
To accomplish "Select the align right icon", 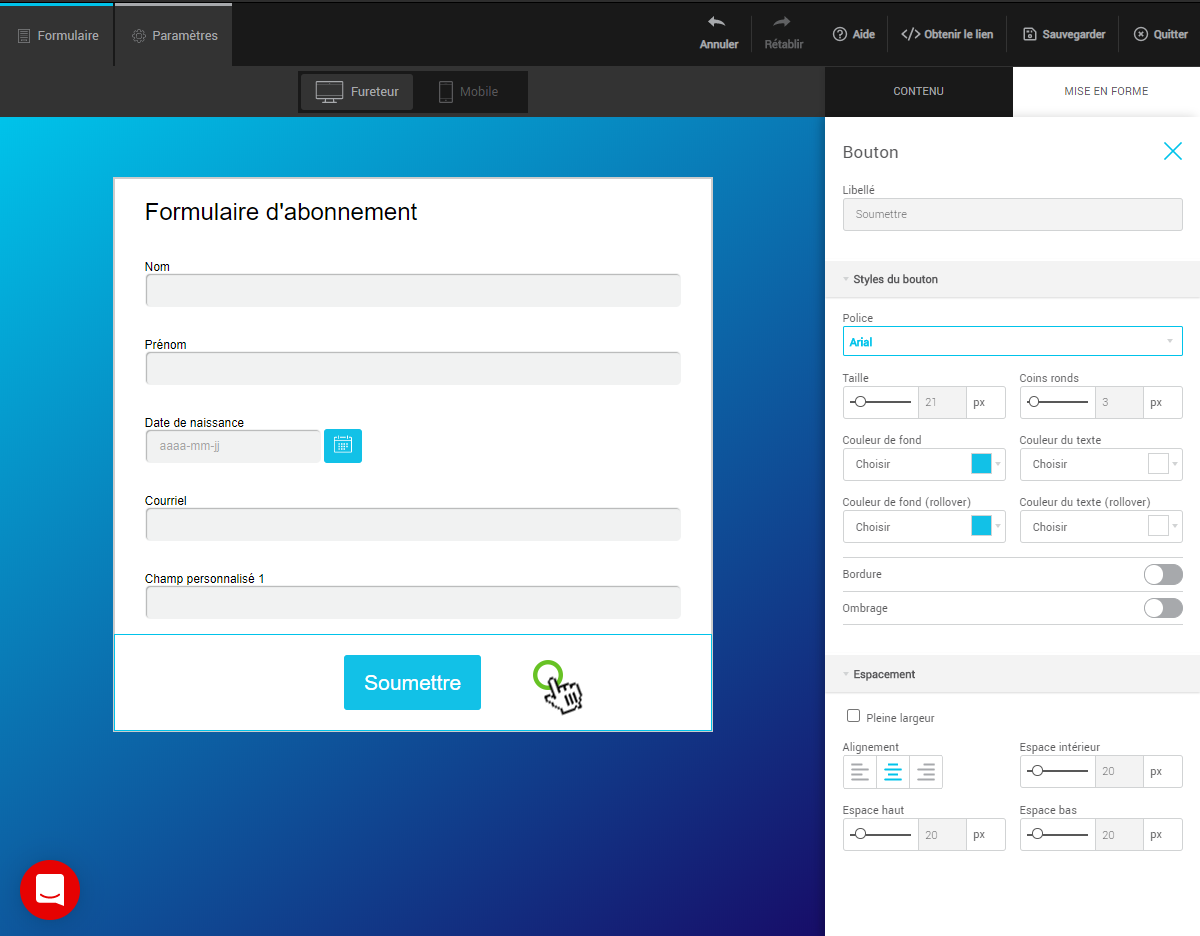I will 926,772.
